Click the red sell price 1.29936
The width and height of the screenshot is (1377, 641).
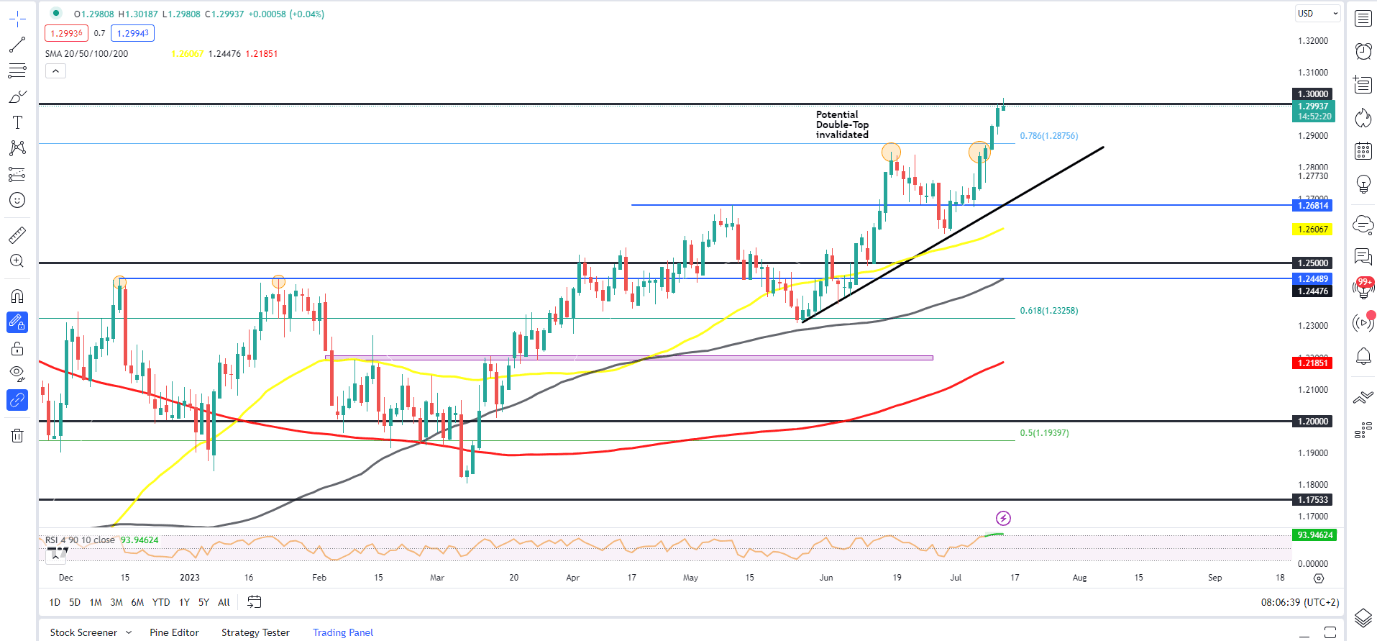coord(66,33)
